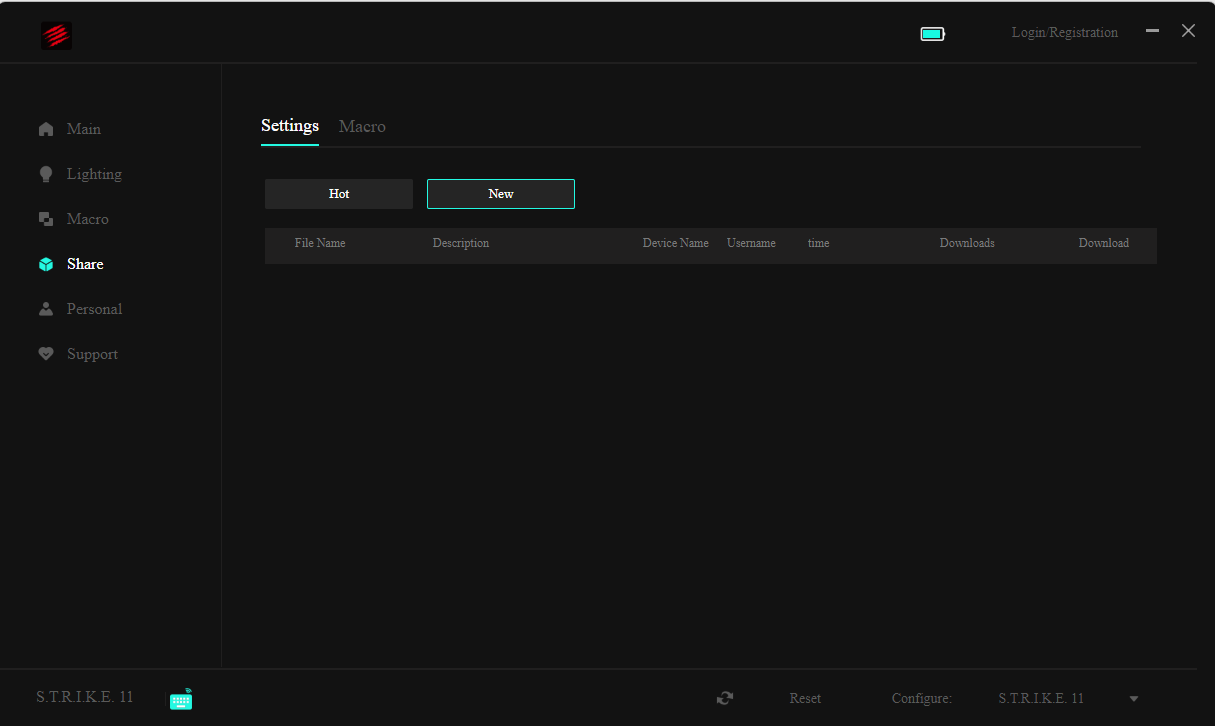Open the Macro sidebar section
Viewport: 1215px width, 726px height.
point(88,219)
